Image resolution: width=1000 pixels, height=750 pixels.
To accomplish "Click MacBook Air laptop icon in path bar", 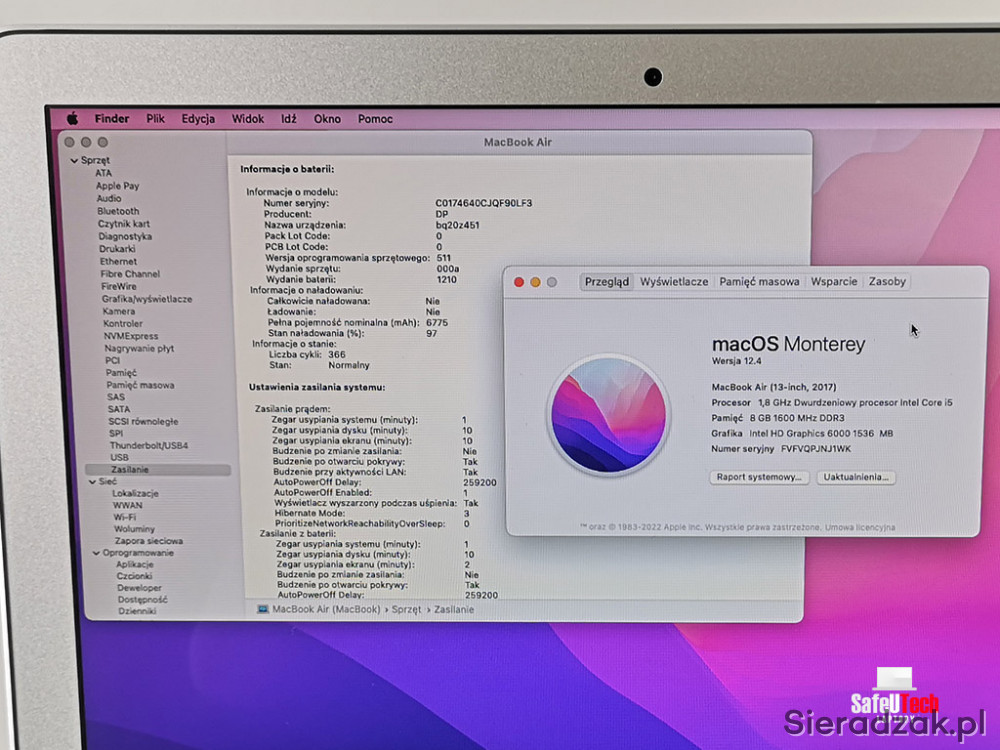I will [x=262, y=609].
